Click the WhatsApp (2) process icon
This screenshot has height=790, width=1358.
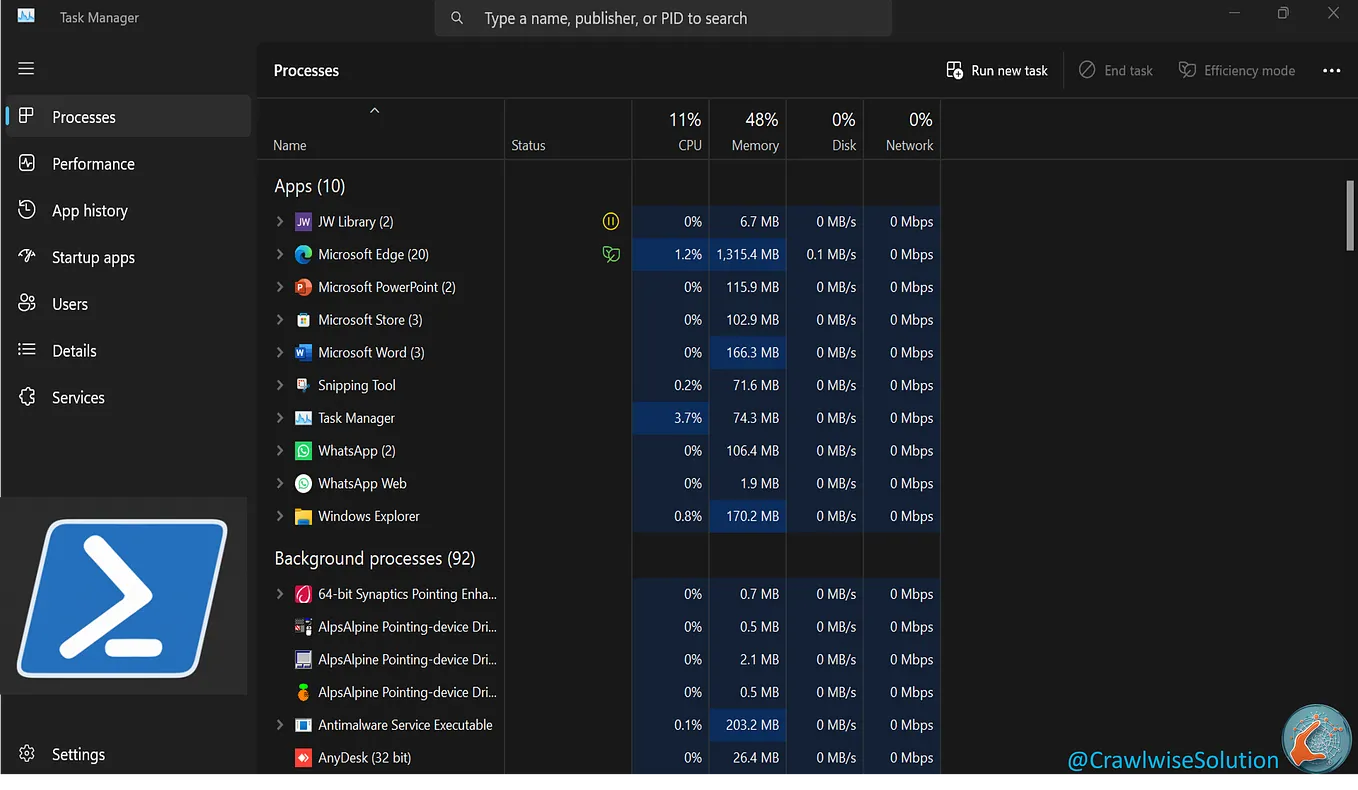point(303,451)
